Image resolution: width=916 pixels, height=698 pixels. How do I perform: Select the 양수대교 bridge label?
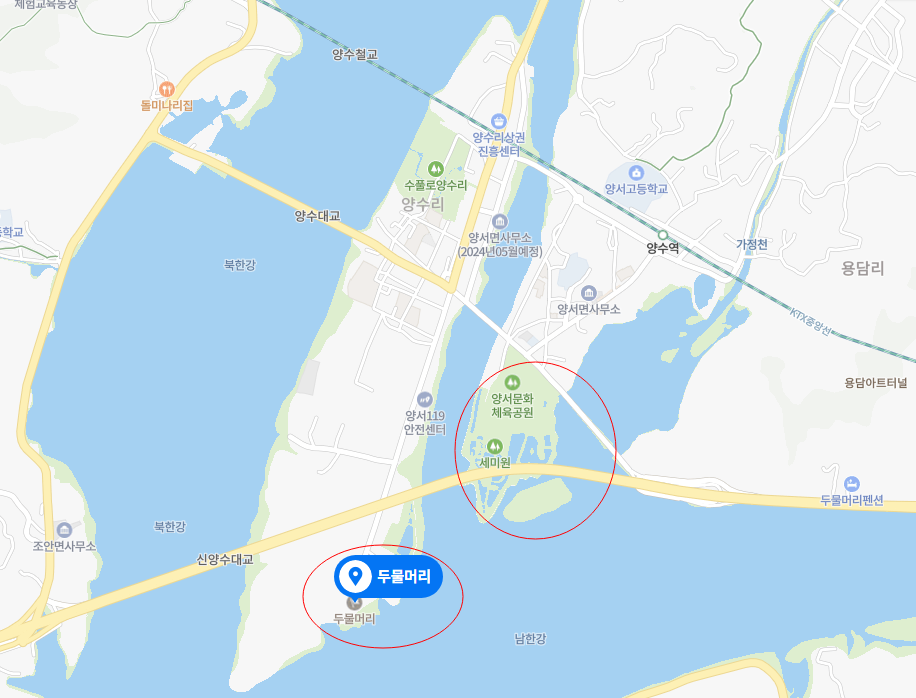coord(317,216)
